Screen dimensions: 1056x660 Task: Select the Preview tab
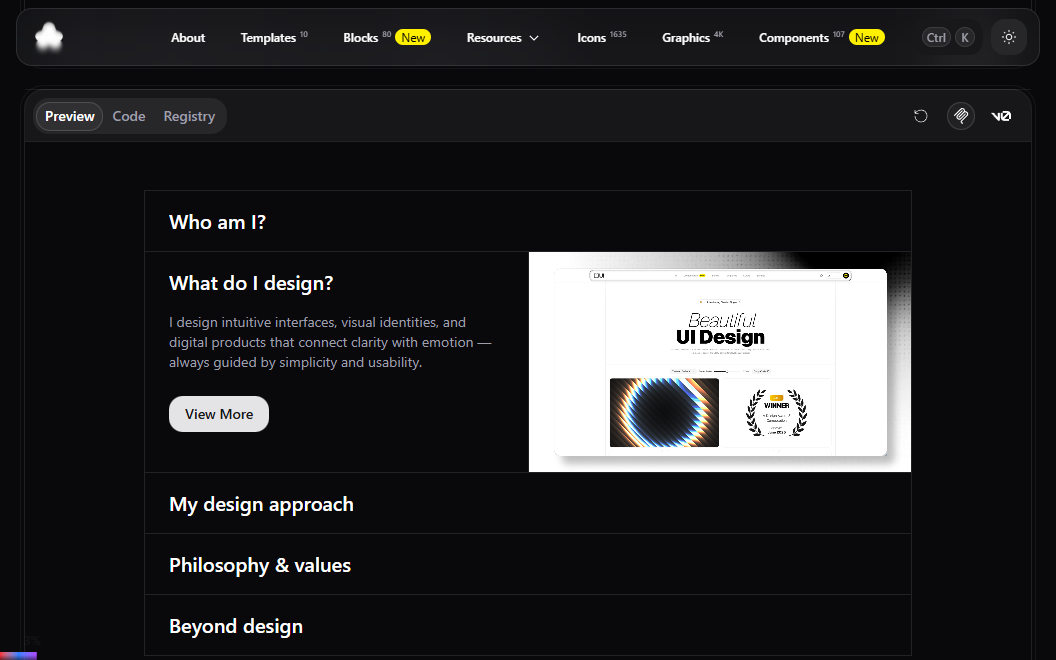coord(70,116)
